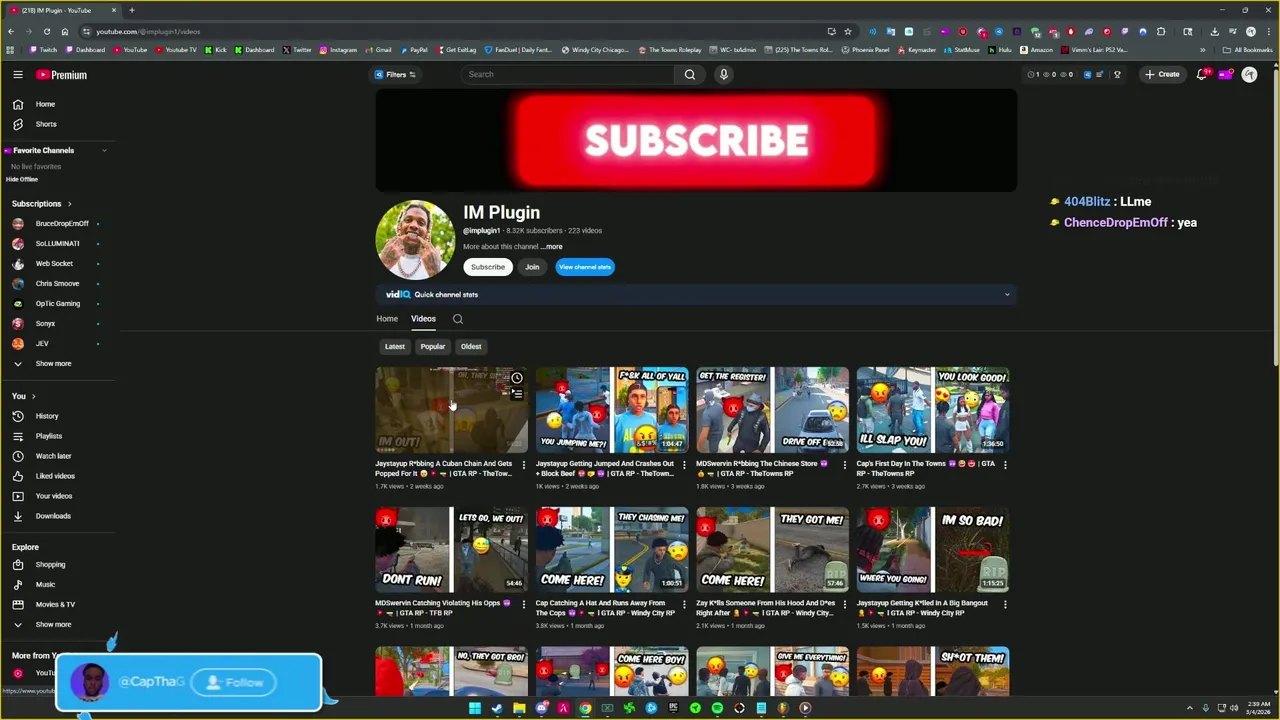
Task: Open options for Cap's First Day video
Action: pyautogui.click(x=1005, y=464)
